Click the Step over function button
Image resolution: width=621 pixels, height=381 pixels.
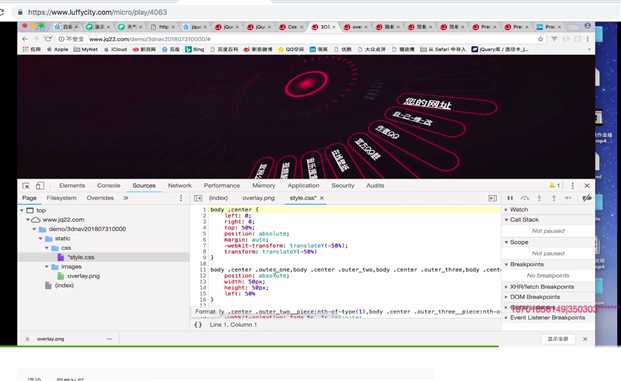click(525, 198)
